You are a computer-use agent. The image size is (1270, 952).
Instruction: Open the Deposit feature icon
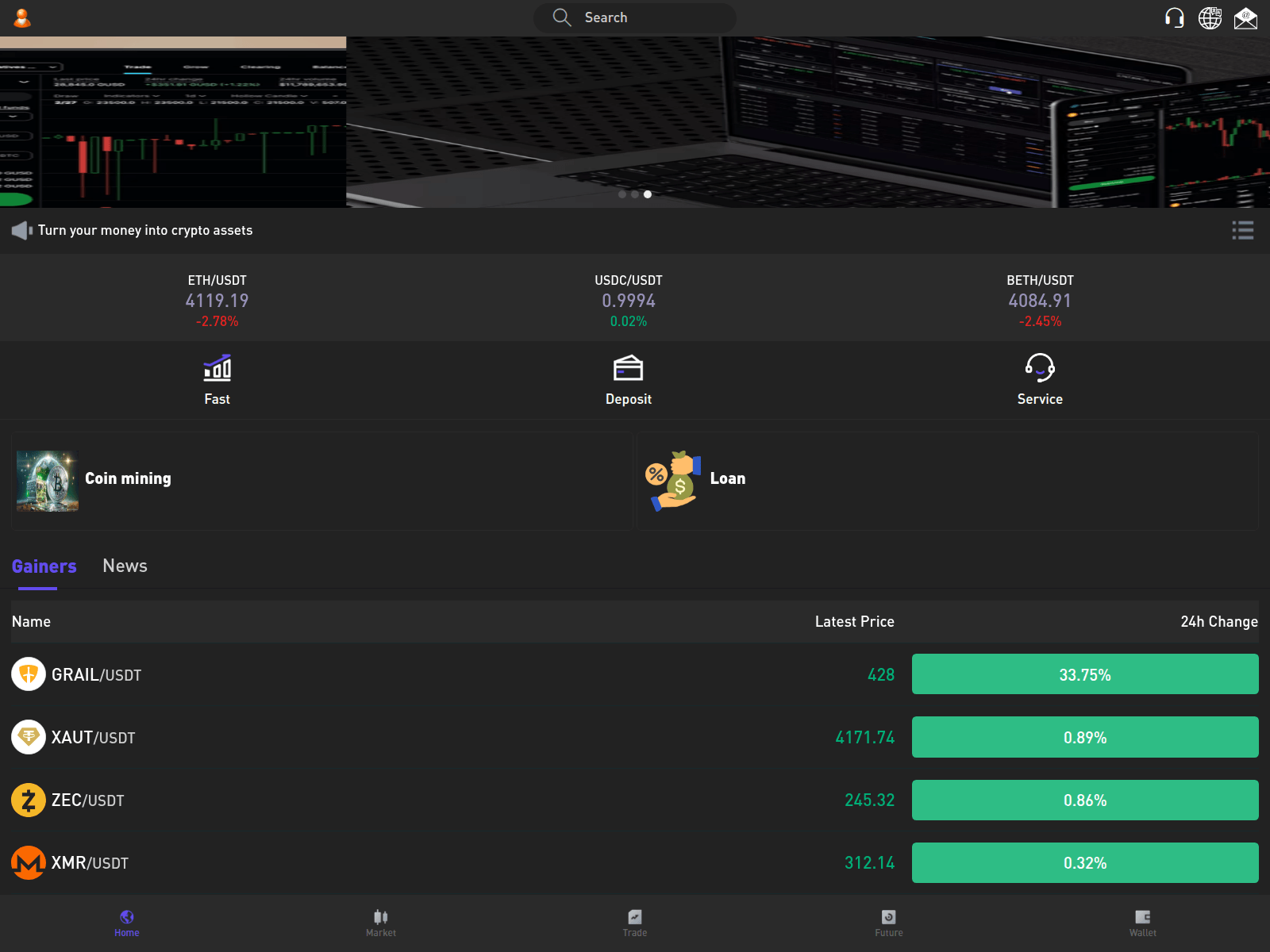coord(628,368)
